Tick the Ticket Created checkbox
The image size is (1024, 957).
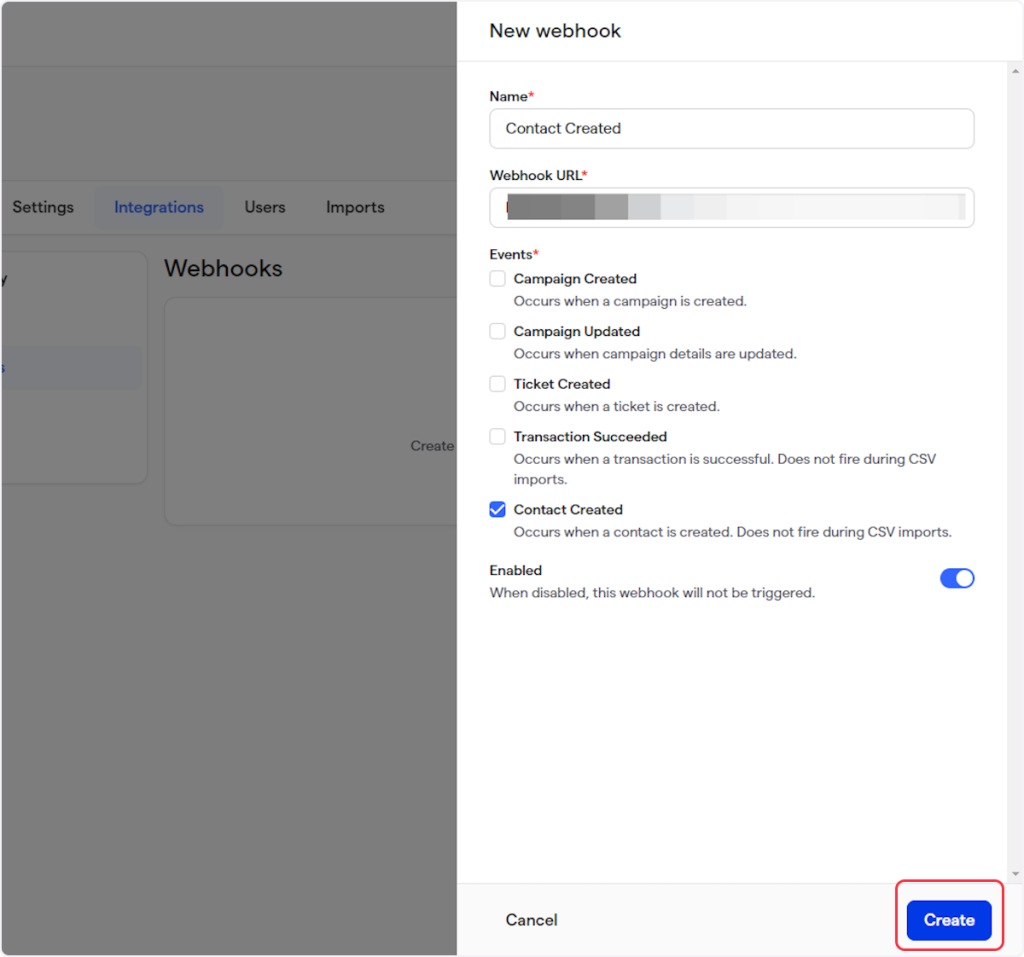(x=497, y=384)
